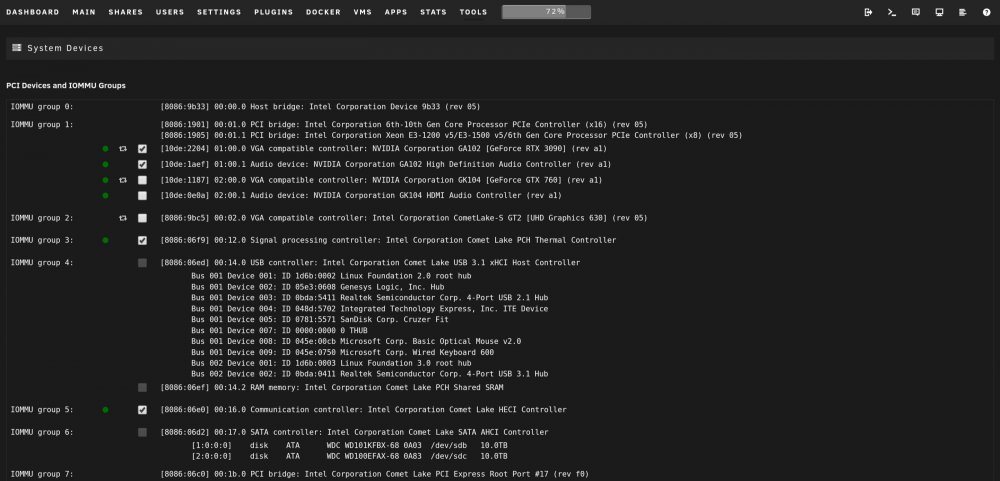Image resolution: width=1000 pixels, height=481 pixels.
Task: Click WDC WD100EFAX /dev/sdc disk row
Action: click(x=349, y=456)
